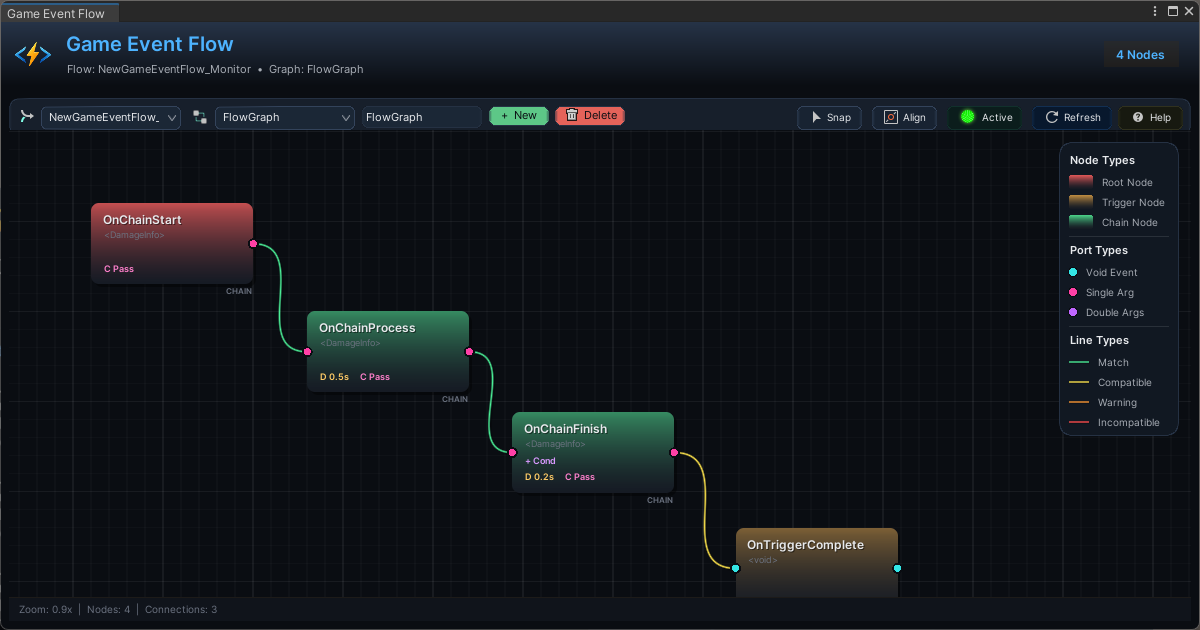Click the Refresh button label
The height and width of the screenshot is (630, 1200).
point(1082,117)
